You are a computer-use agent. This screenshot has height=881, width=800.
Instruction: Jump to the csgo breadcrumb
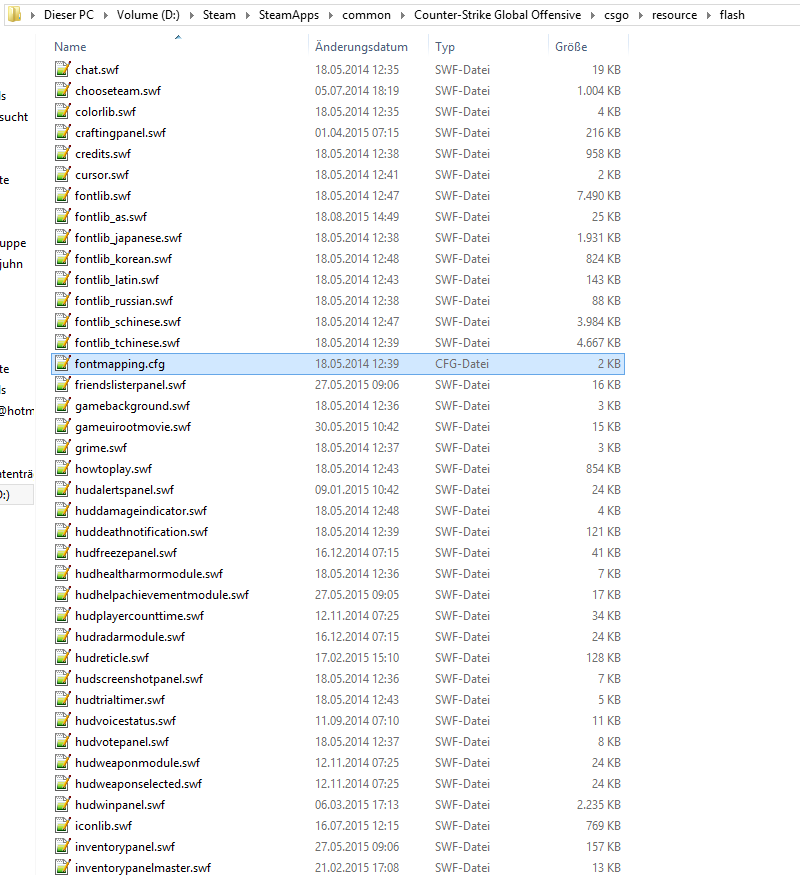616,15
